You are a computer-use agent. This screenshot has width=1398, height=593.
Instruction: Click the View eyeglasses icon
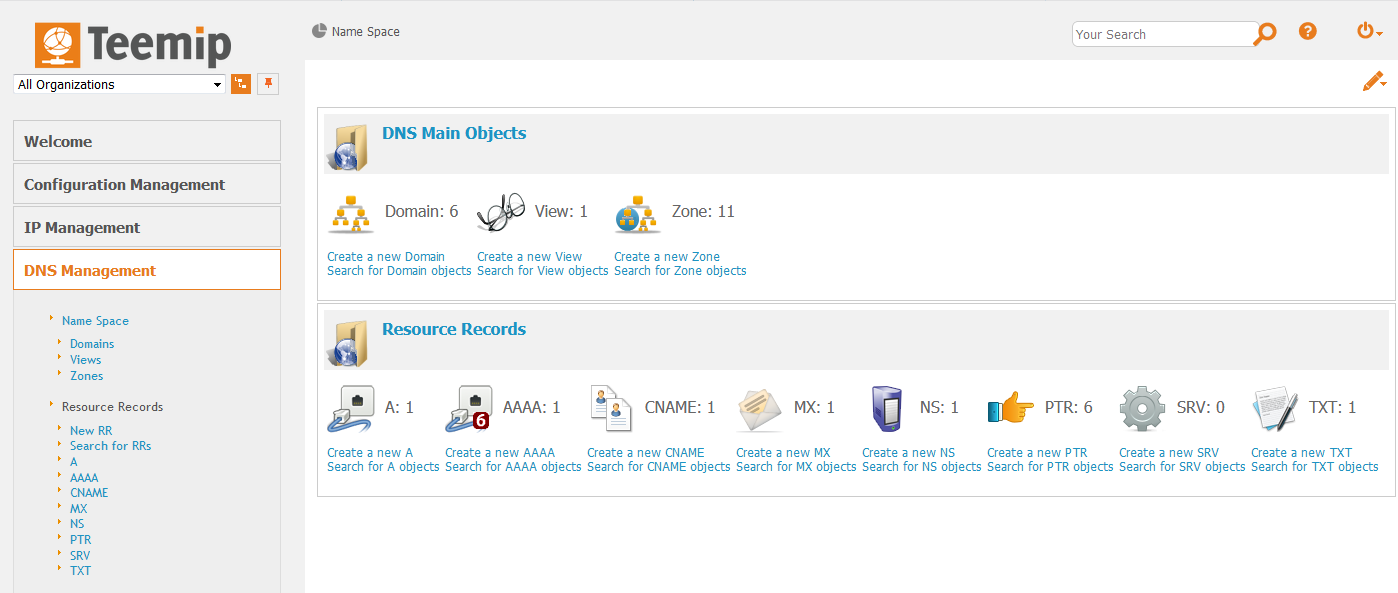(500, 213)
